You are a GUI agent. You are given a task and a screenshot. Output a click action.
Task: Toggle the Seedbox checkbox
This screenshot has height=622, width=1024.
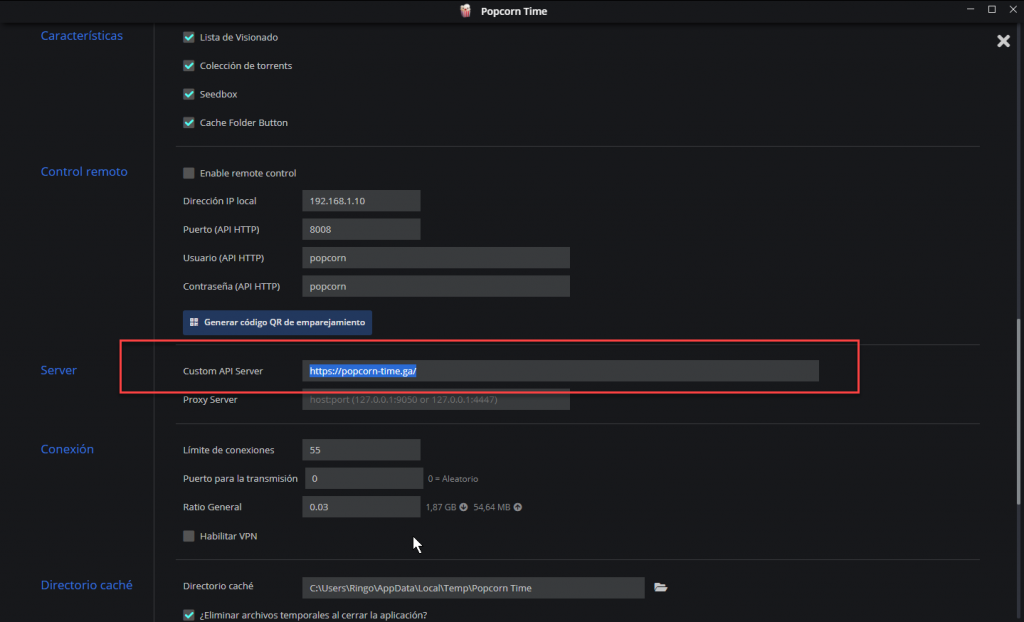pyautogui.click(x=189, y=94)
